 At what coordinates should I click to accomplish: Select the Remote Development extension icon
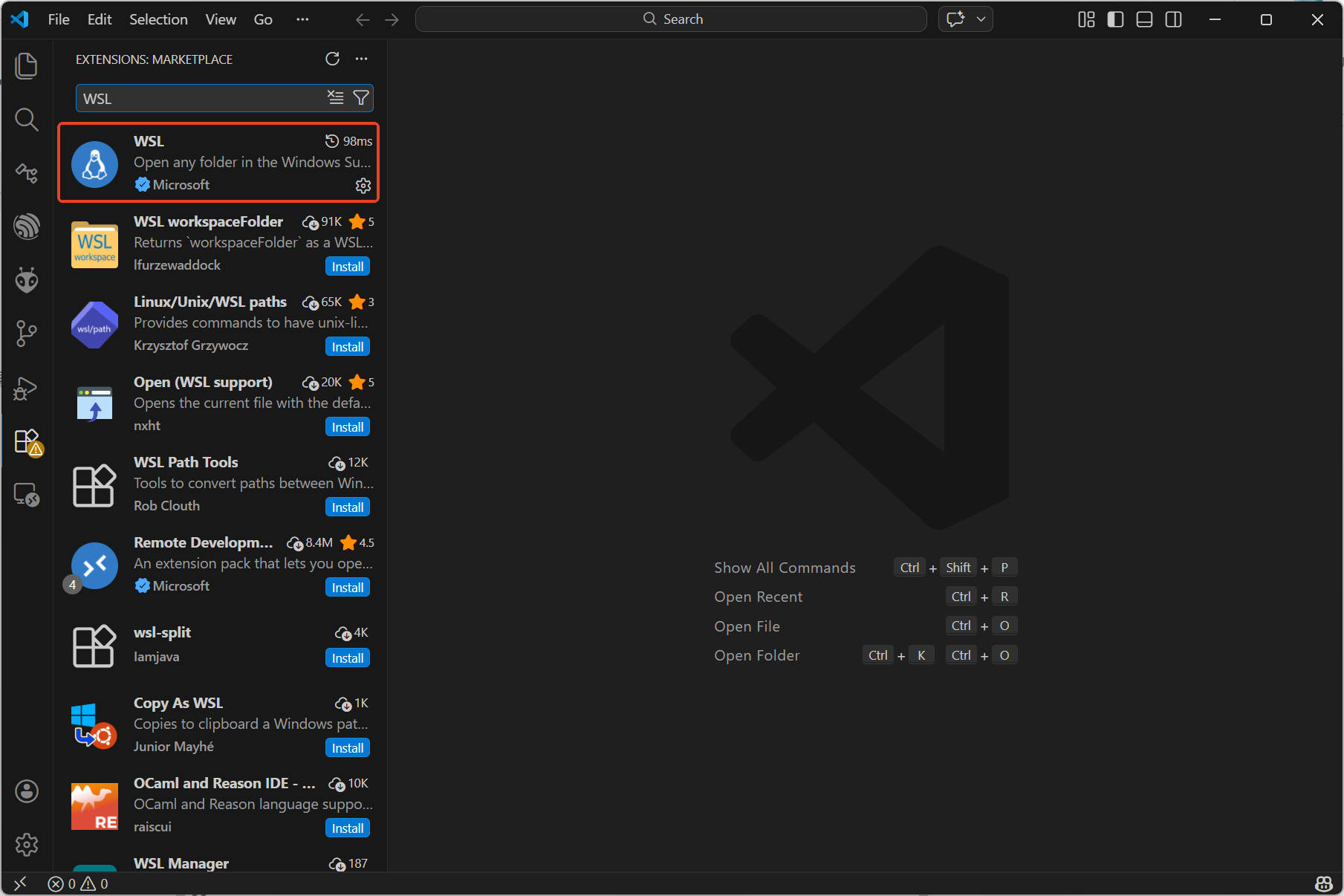[x=94, y=565]
